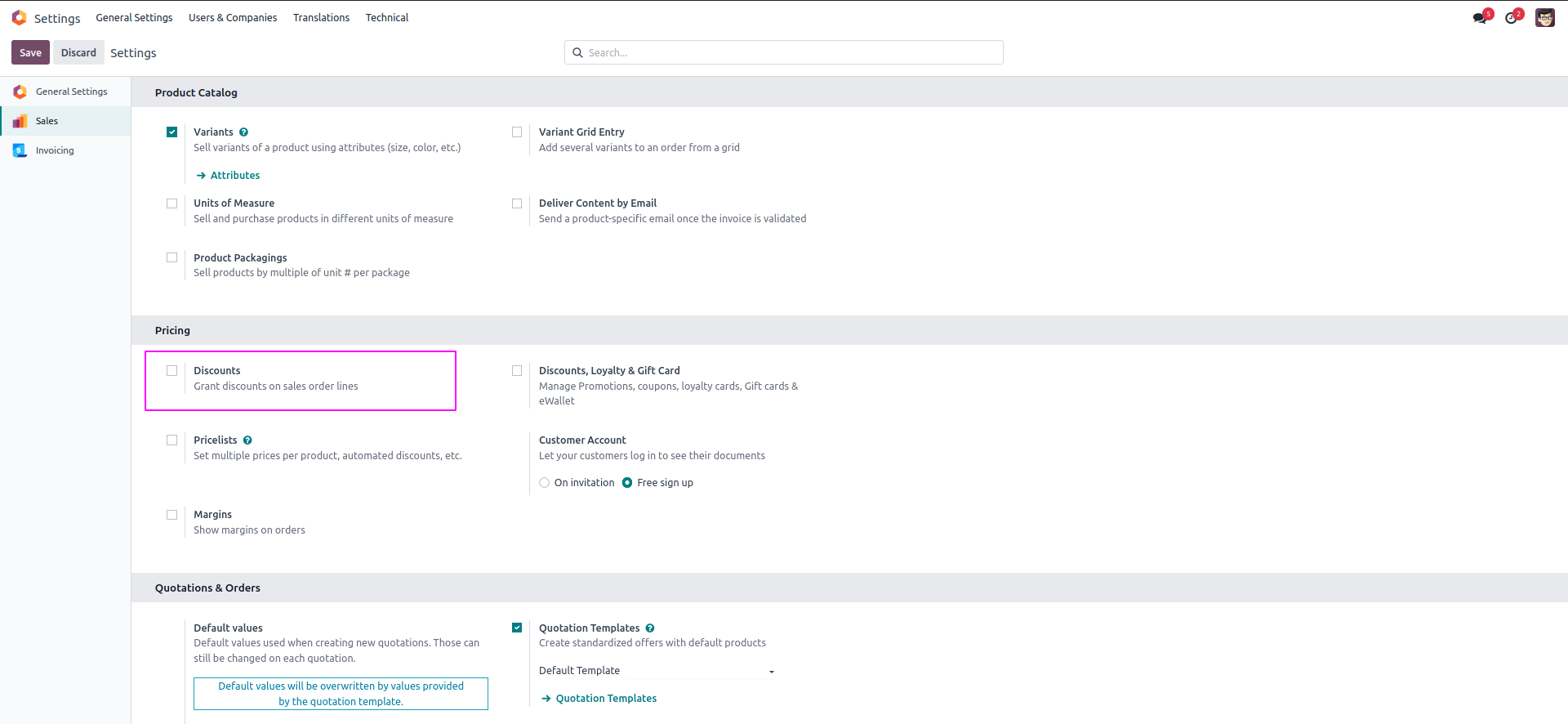Open the Technical menu
Image resolution: width=1568 pixels, height=724 pixels.
[387, 18]
